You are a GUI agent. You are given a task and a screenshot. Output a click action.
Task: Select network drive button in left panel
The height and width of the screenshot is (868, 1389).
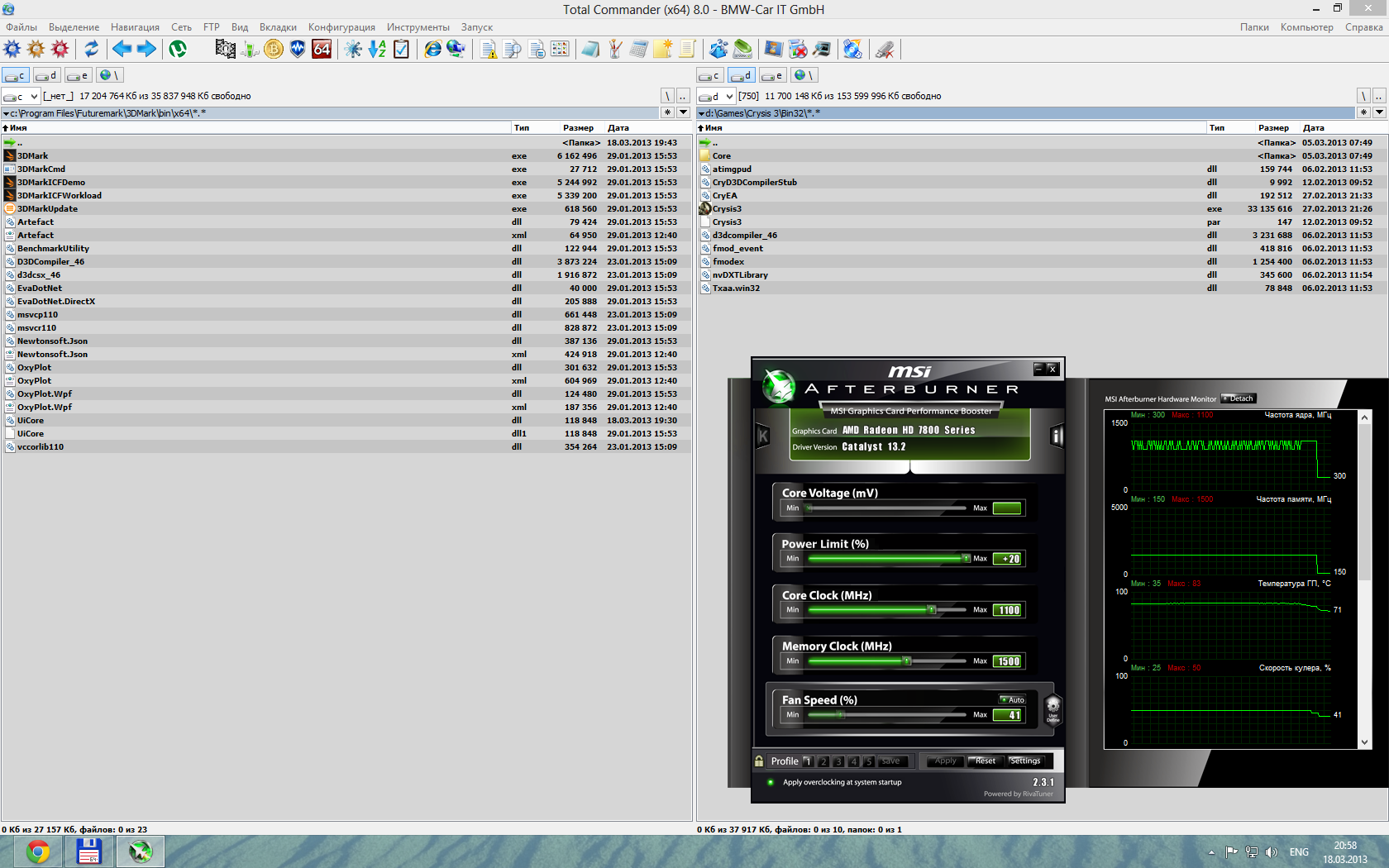click(x=109, y=75)
